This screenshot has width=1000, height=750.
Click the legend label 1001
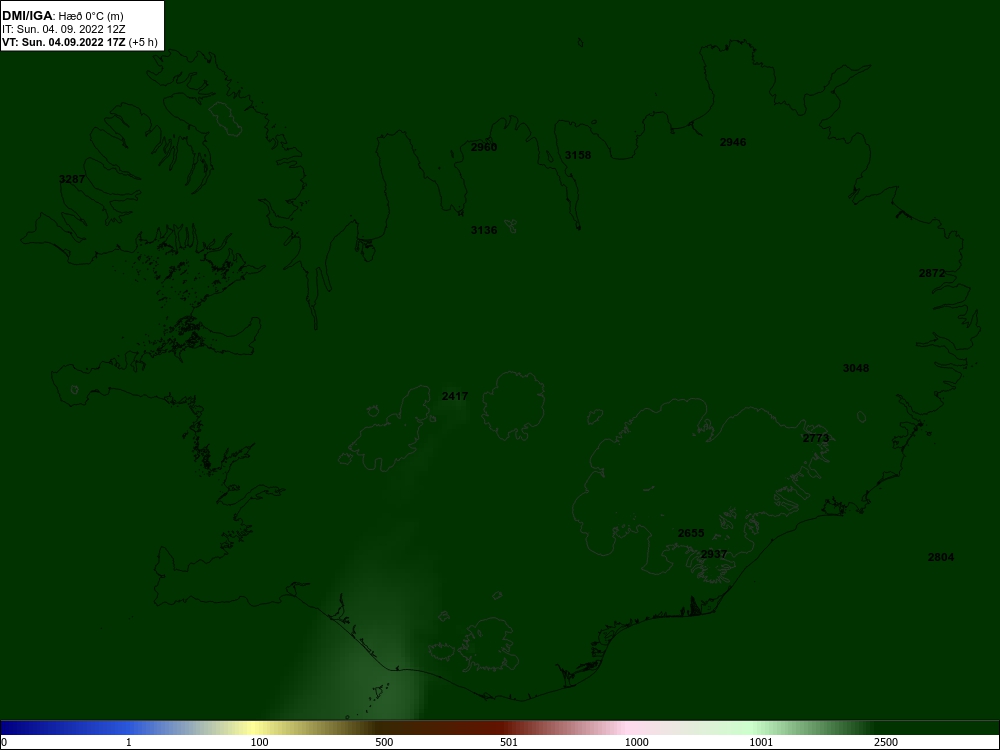pyautogui.click(x=761, y=742)
